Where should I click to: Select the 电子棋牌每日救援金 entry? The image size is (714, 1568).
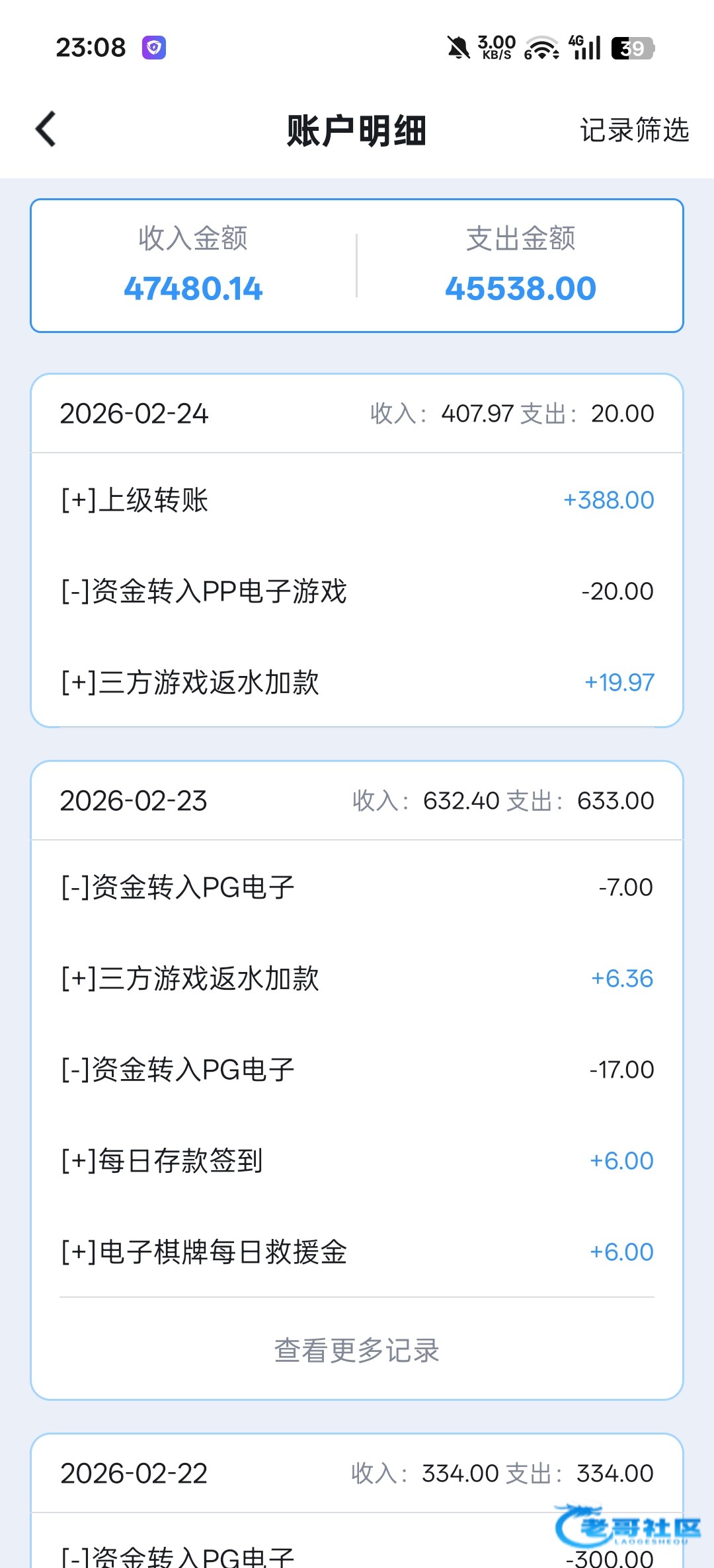[x=357, y=1252]
